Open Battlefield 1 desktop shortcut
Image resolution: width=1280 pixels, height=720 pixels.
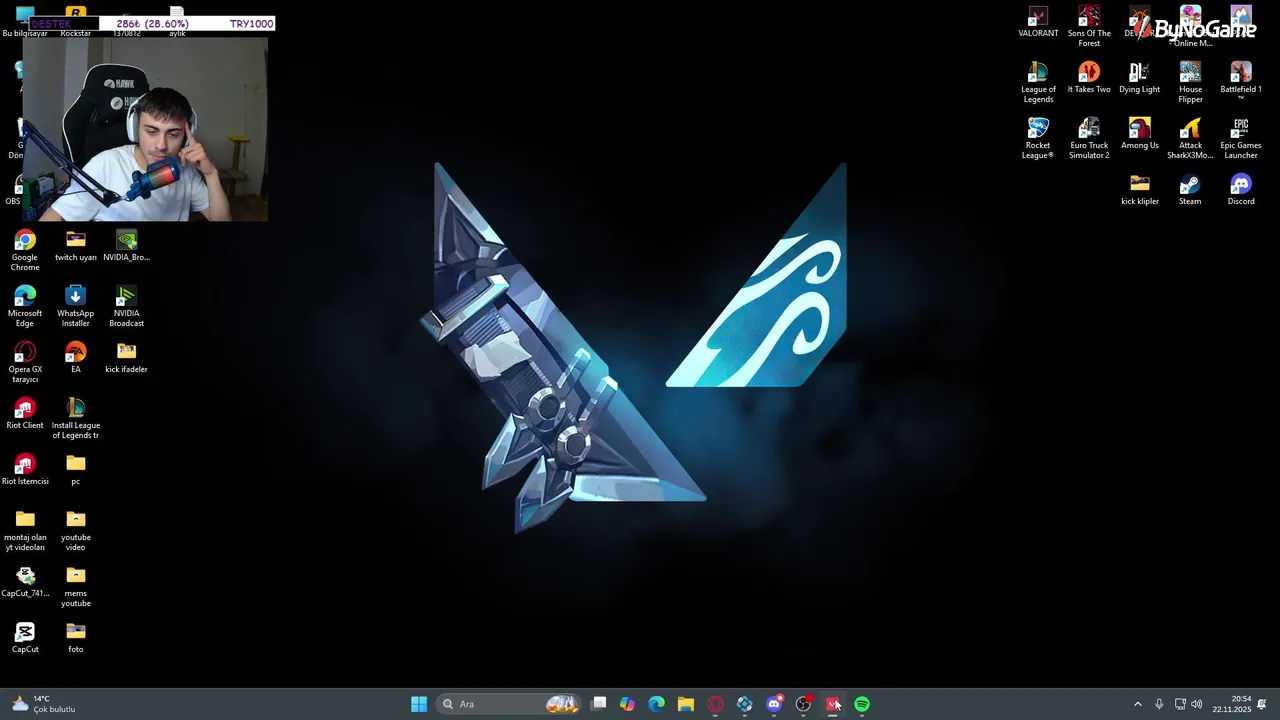click(x=1241, y=80)
